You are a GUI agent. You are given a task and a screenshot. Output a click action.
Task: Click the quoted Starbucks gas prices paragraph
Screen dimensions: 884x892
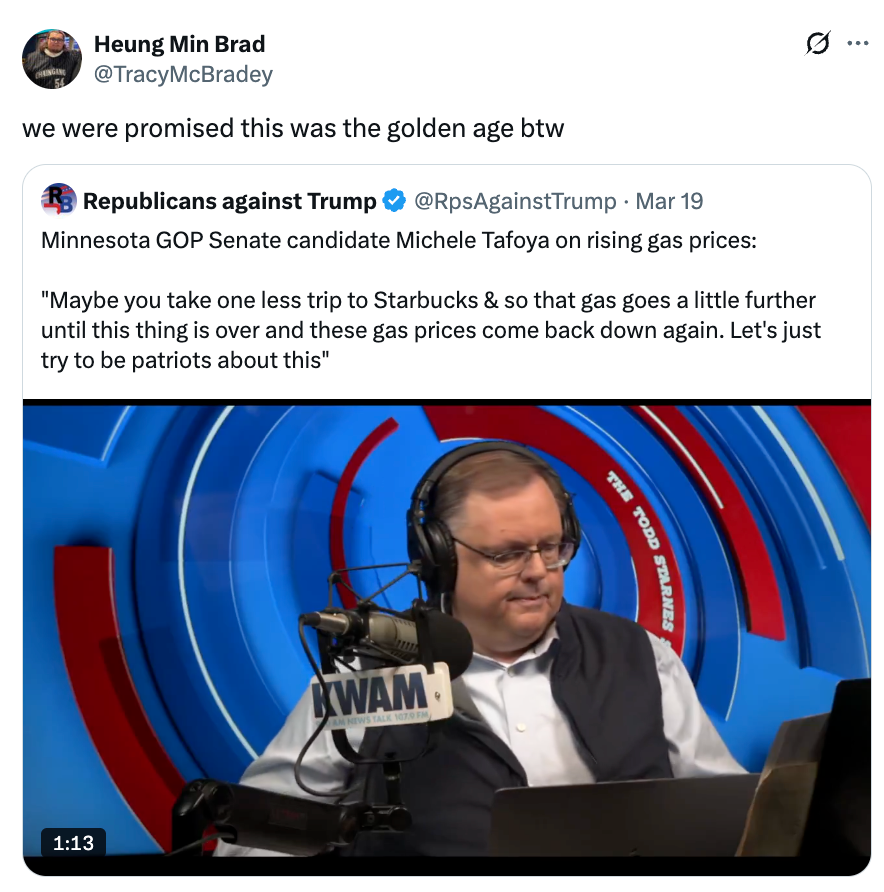click(430, 330)
